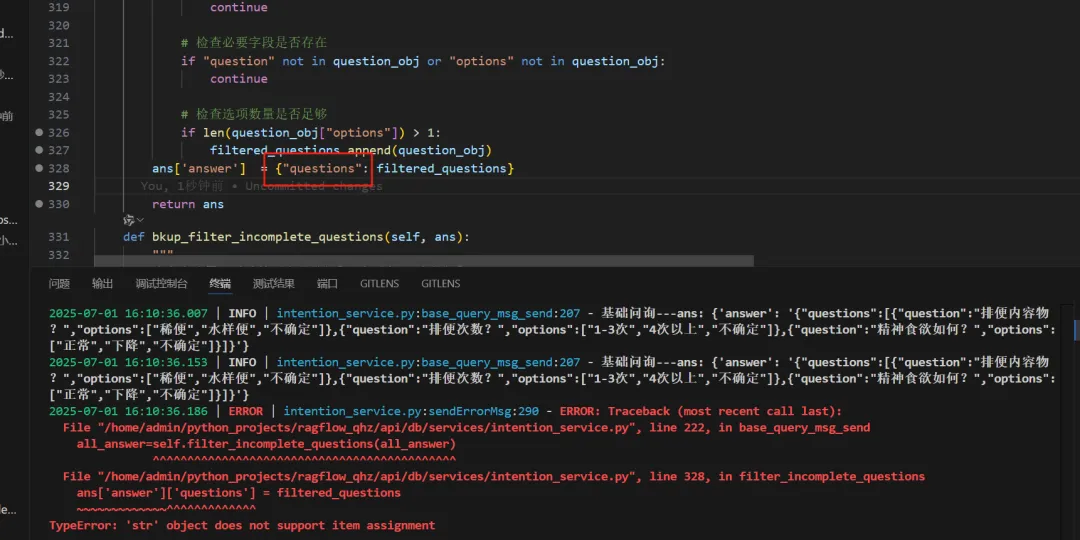The image size is (1080, 540).
Task: Click the "continue" statement on line 323
Action: [238, 79]
